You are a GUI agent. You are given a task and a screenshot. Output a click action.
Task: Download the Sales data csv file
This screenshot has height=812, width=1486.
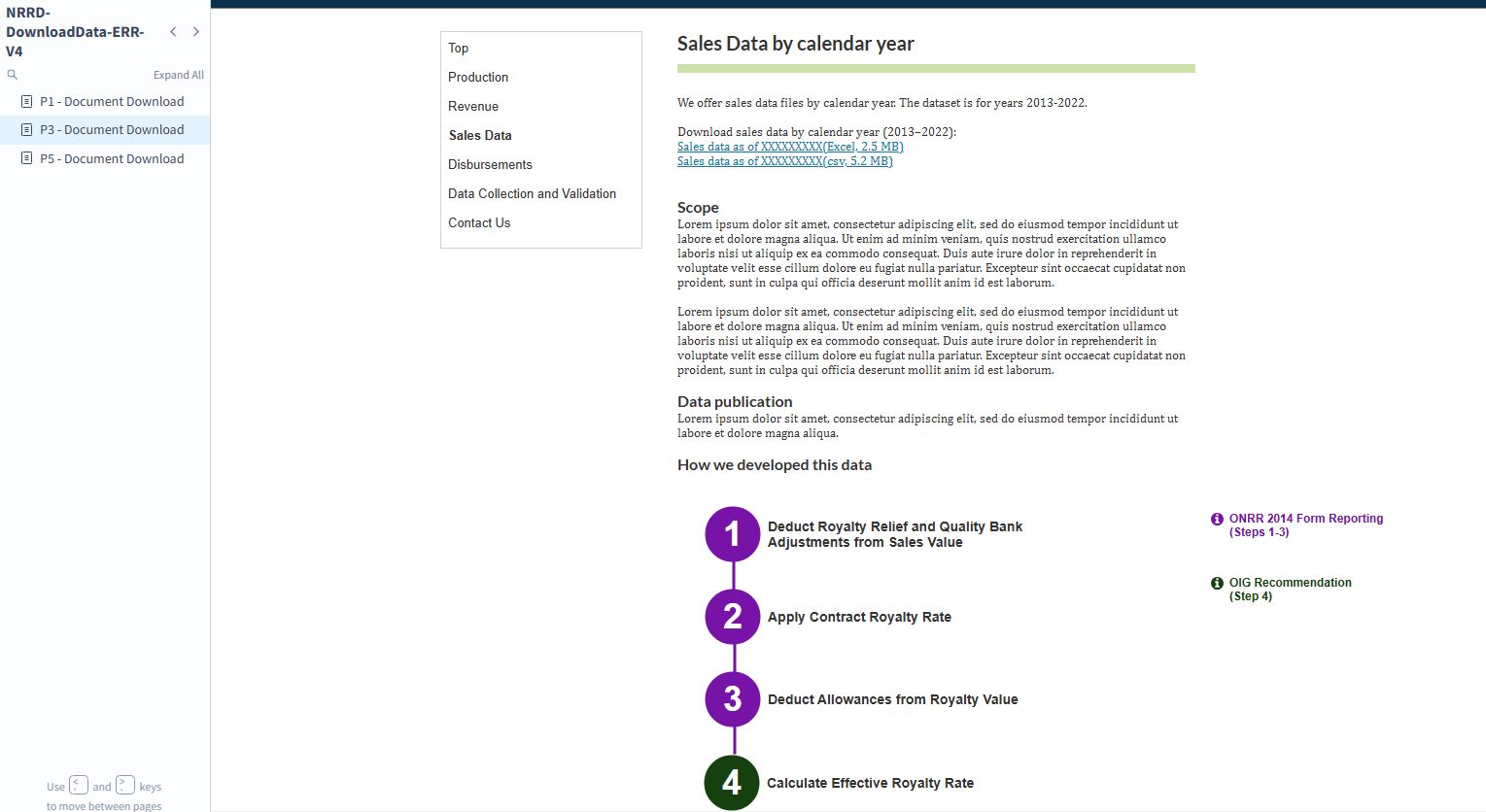(784, 161)
